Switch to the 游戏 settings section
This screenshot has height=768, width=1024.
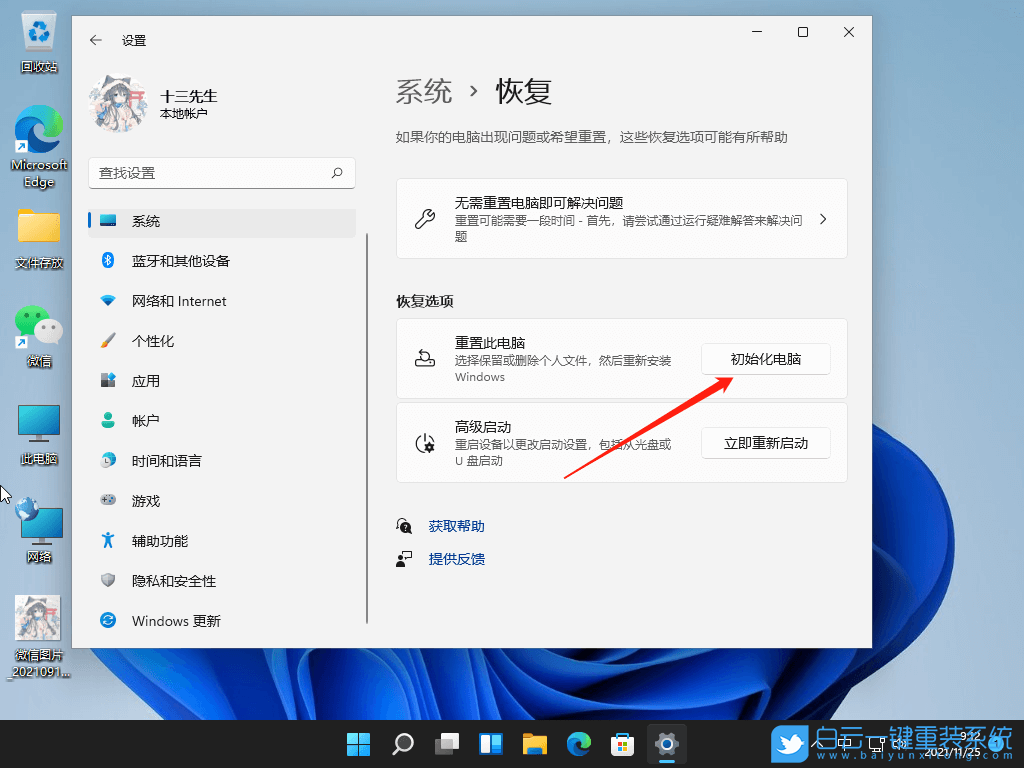click(x=146, y=500)
